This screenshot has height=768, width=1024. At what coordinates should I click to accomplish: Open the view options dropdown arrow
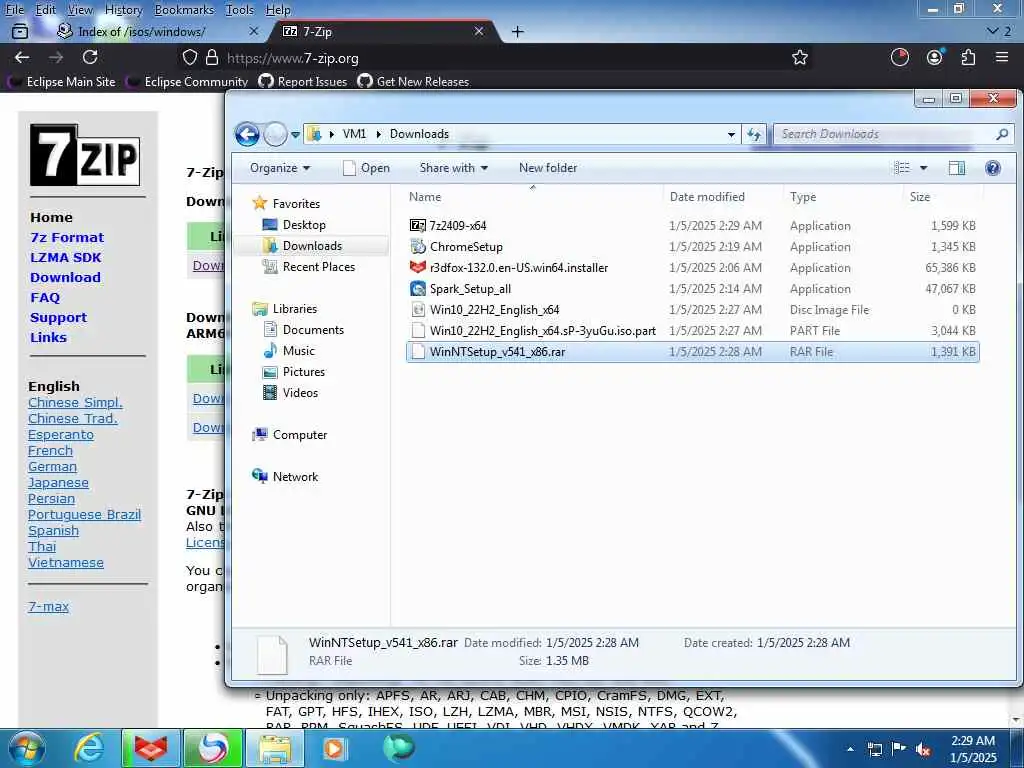[x=923, y=168]
